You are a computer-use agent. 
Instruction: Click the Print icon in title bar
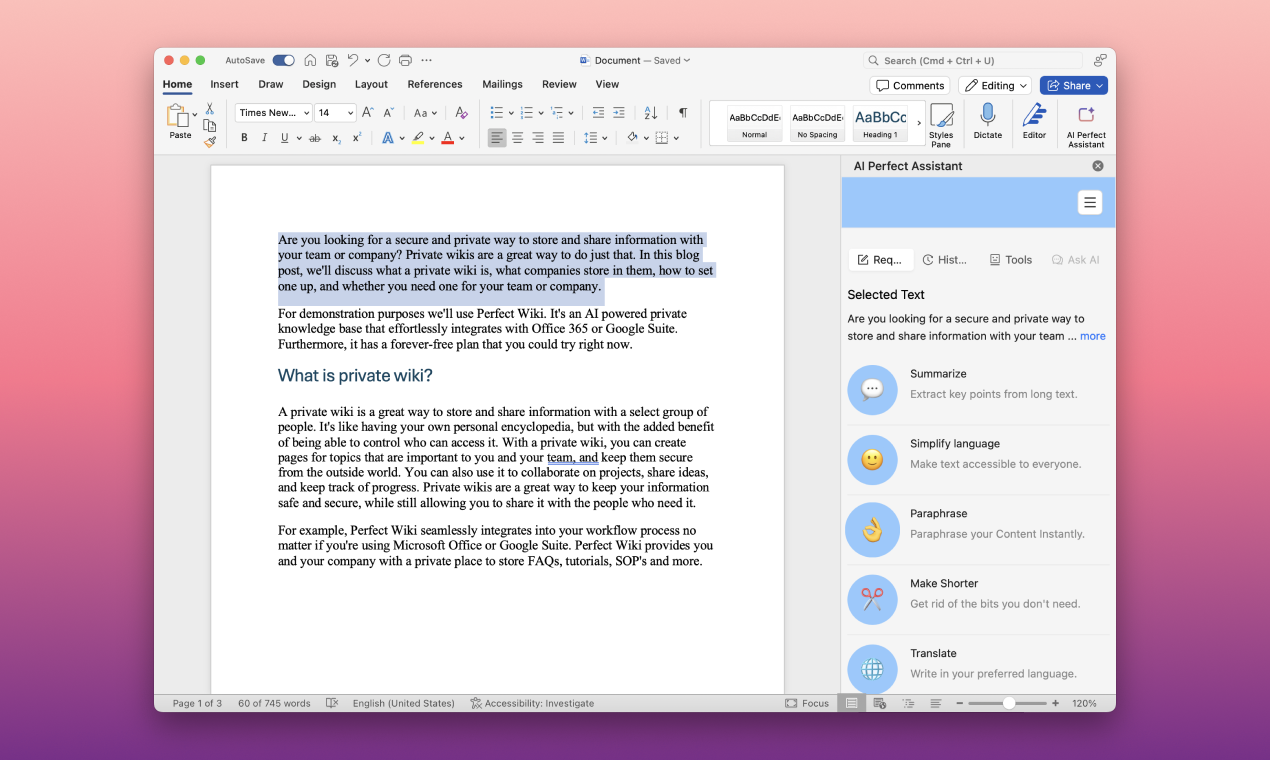405,60
